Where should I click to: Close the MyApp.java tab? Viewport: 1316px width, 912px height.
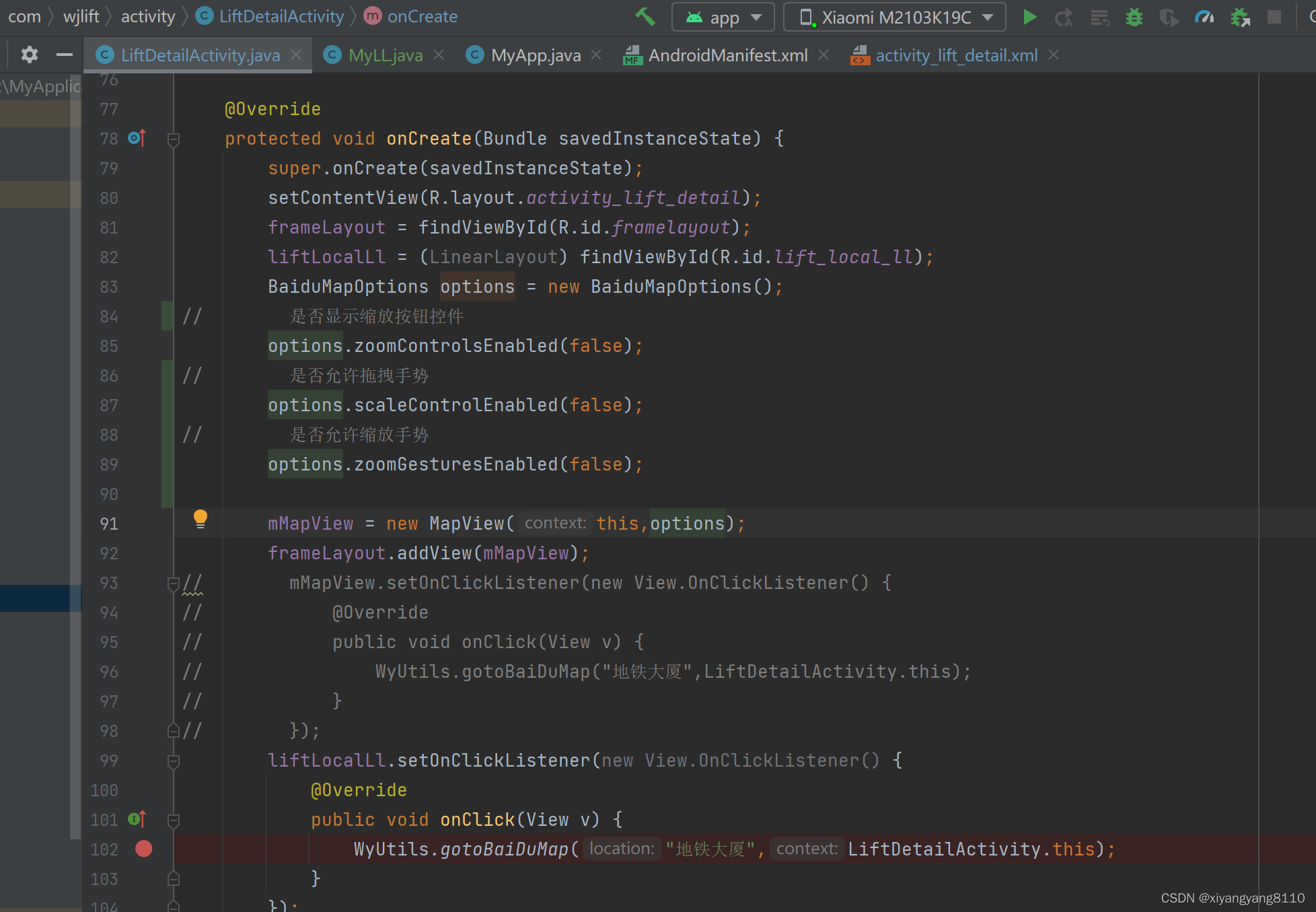(596, 55)
